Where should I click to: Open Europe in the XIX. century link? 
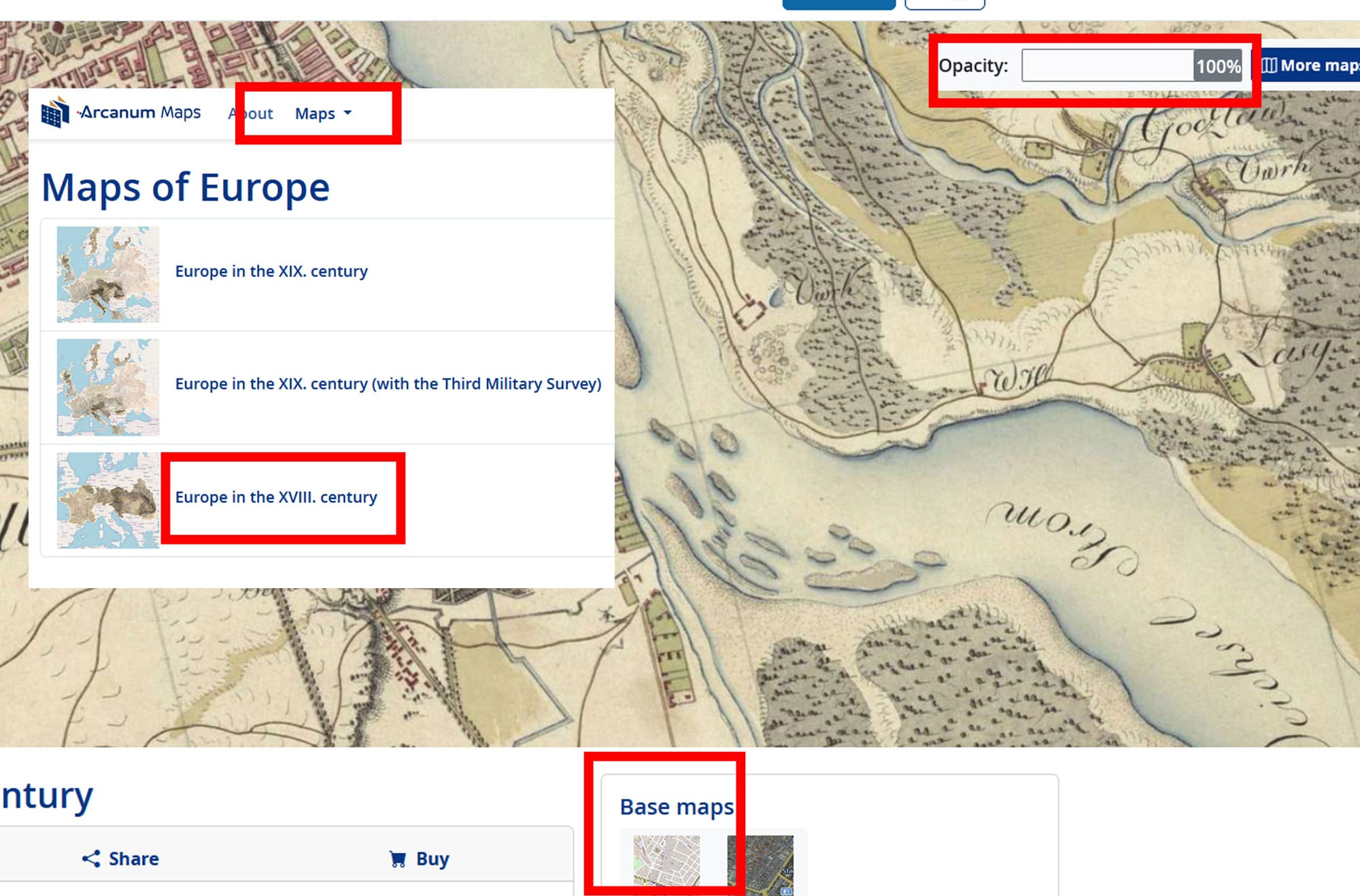[x=271, y=271]
